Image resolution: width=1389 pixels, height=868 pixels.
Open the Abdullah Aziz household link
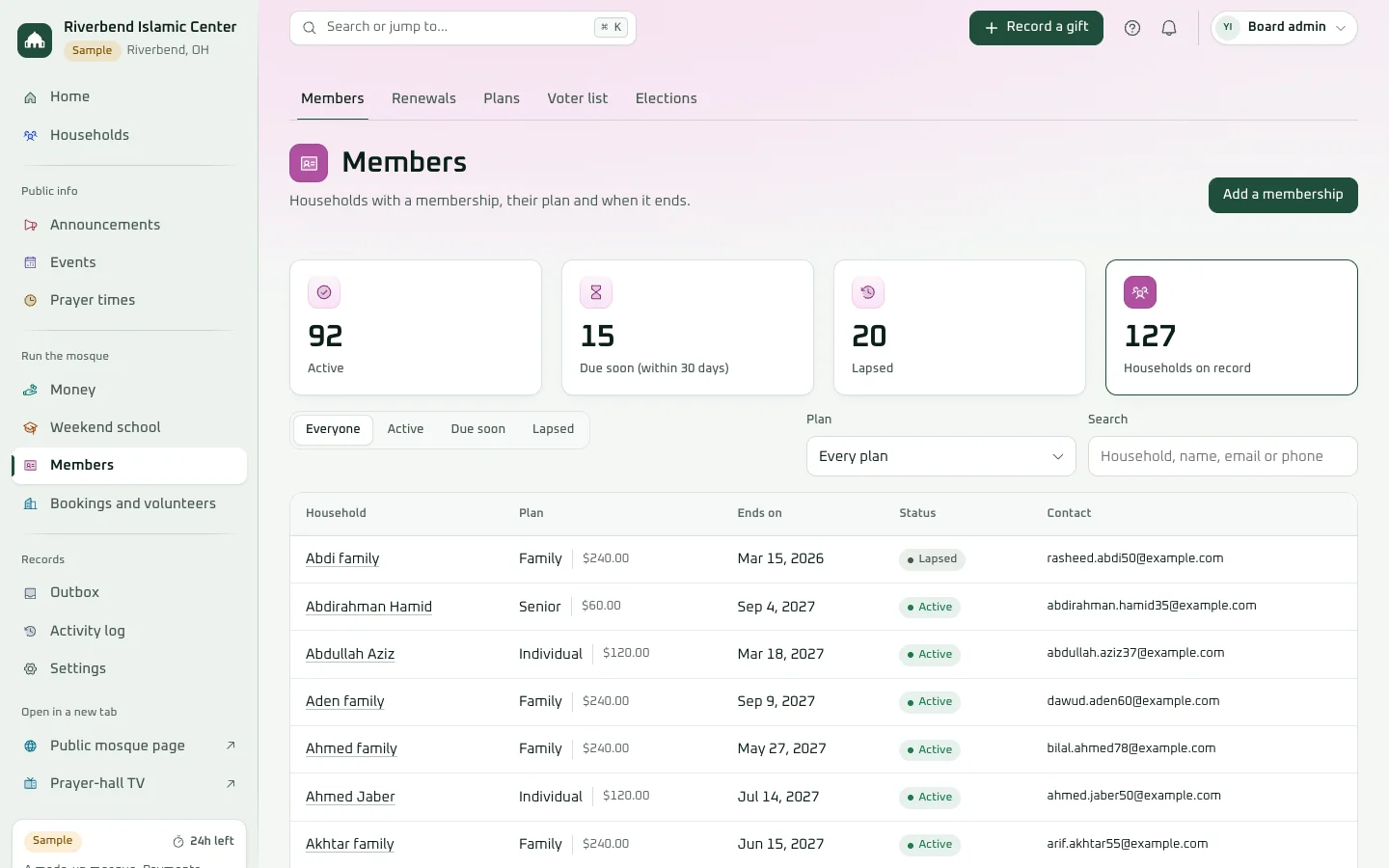point(350,654)
